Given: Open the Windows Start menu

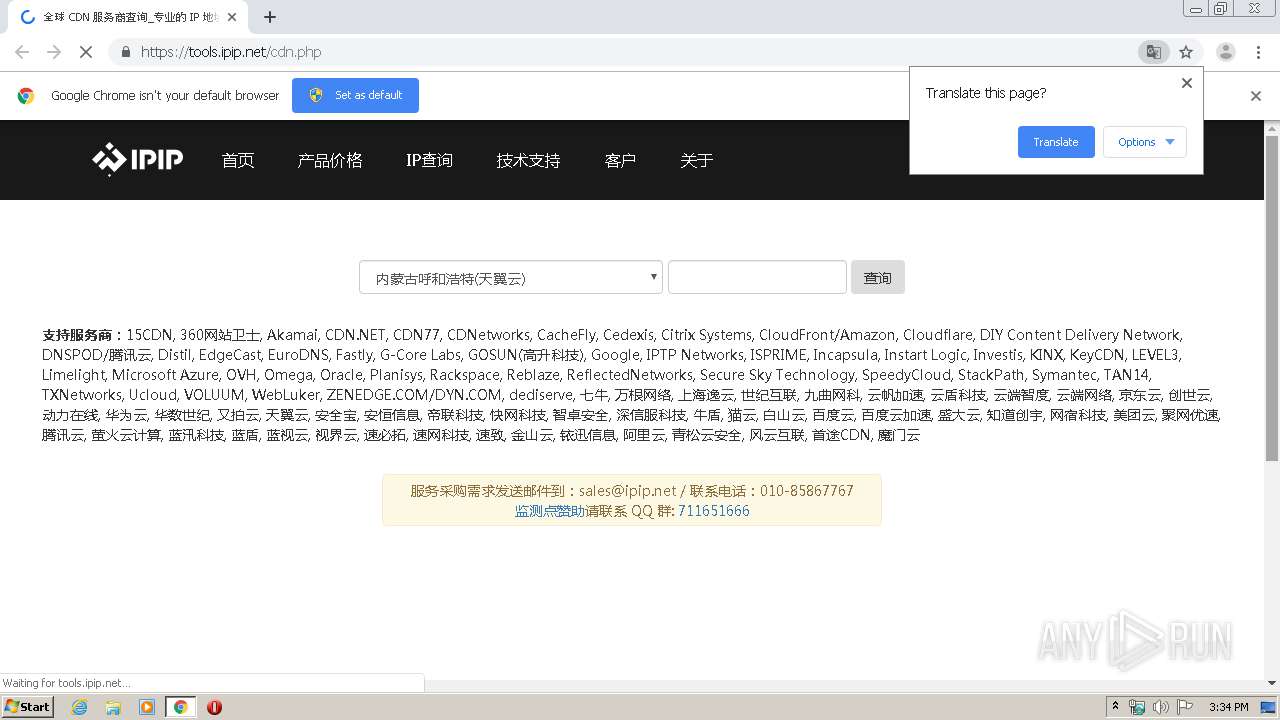Looking at the screenshot, I should [x=28, y=707].
